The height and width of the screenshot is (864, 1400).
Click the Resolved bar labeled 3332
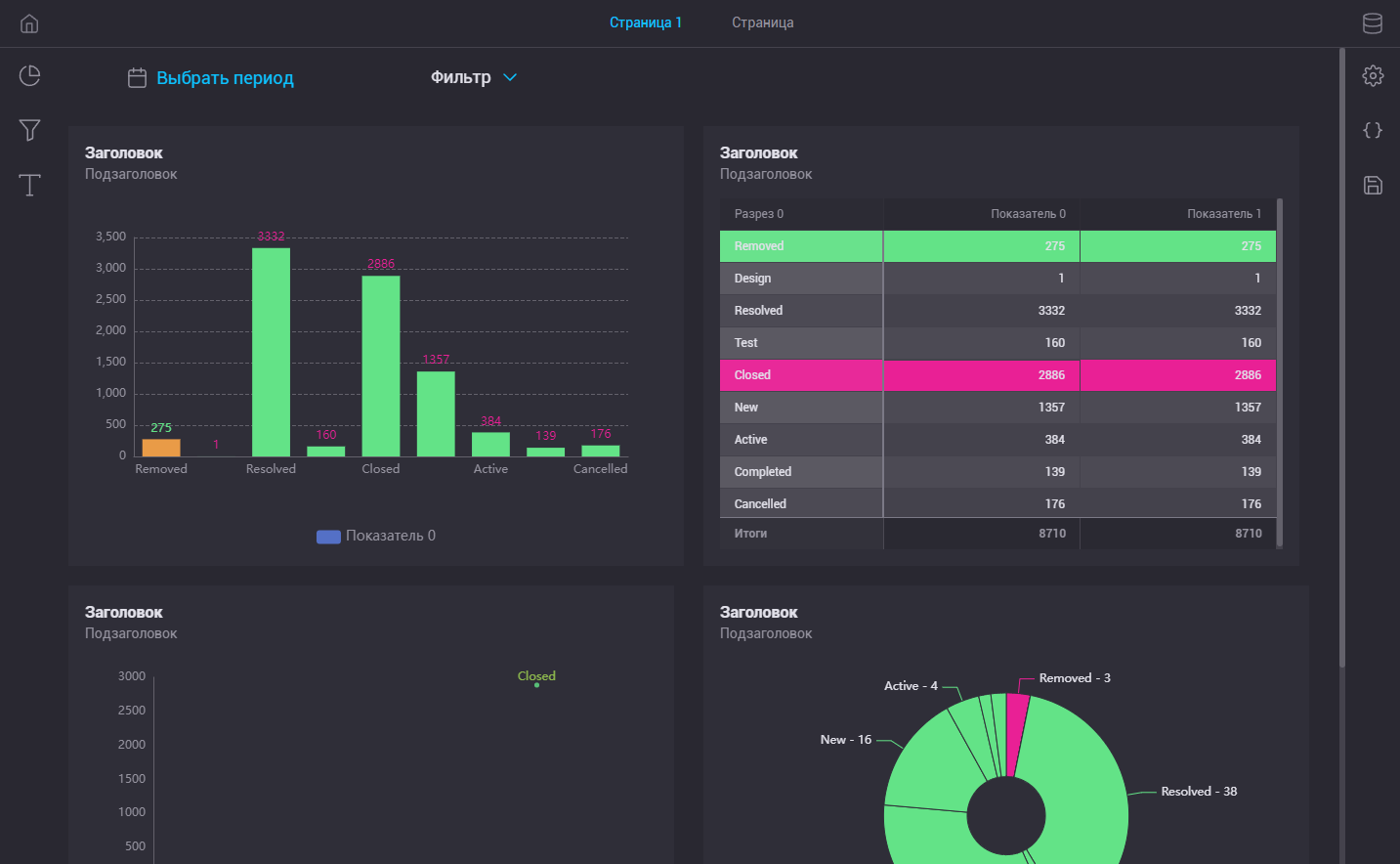[271, 352]
